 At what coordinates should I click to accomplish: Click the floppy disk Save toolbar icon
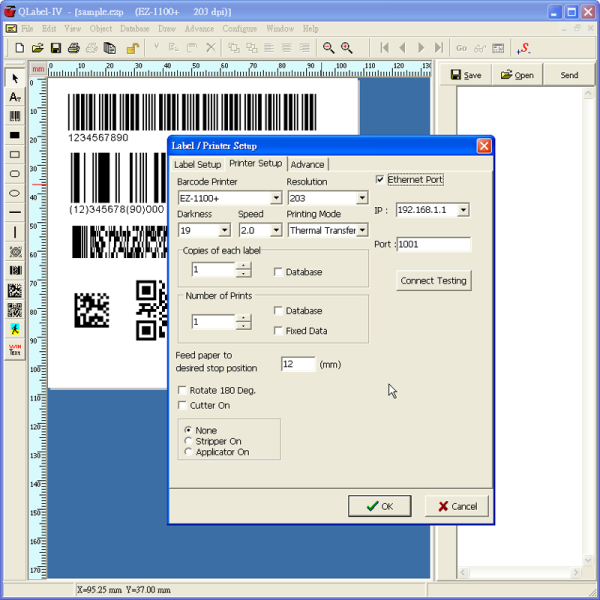tap(56, 48)
